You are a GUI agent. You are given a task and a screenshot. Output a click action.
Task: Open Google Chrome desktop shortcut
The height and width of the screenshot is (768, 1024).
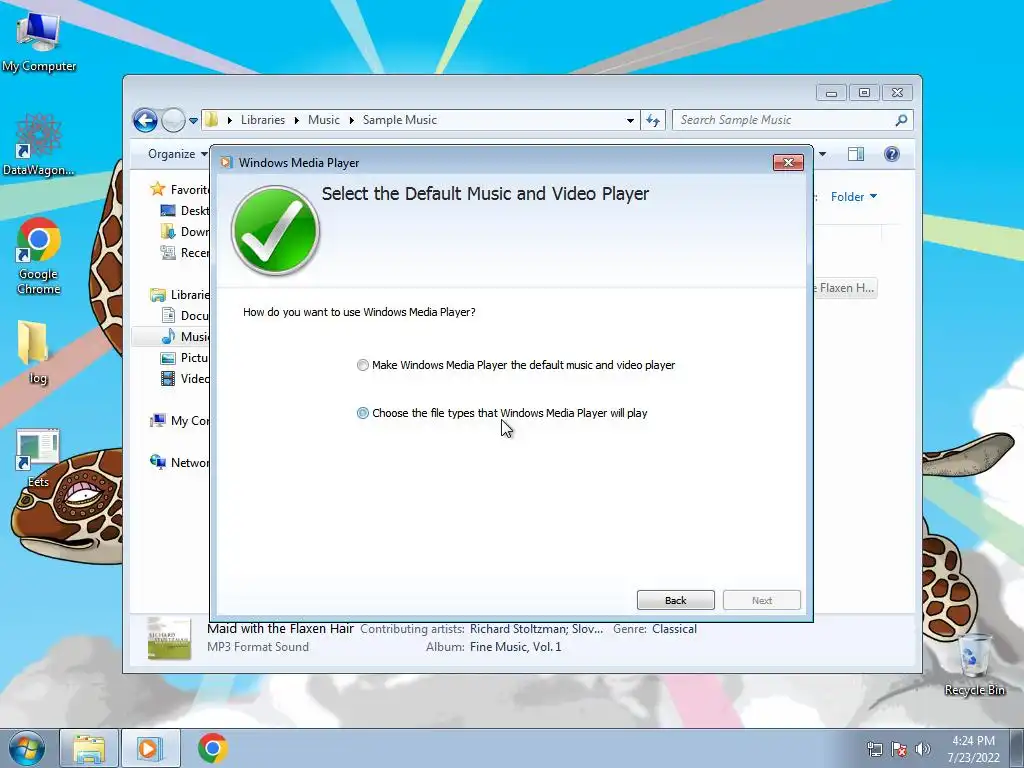[39, 257]
